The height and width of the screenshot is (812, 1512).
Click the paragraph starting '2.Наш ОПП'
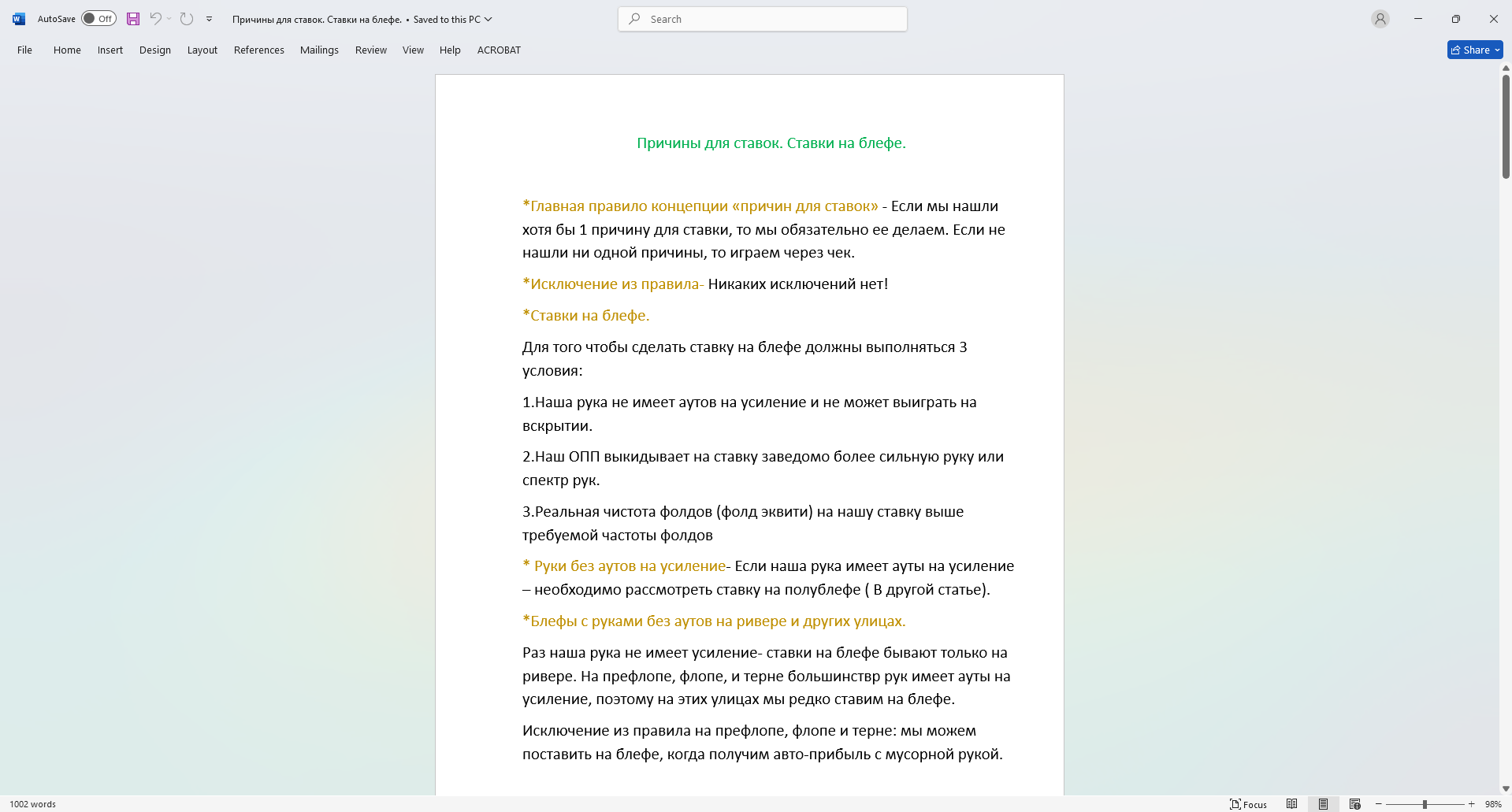coord(763,469)
